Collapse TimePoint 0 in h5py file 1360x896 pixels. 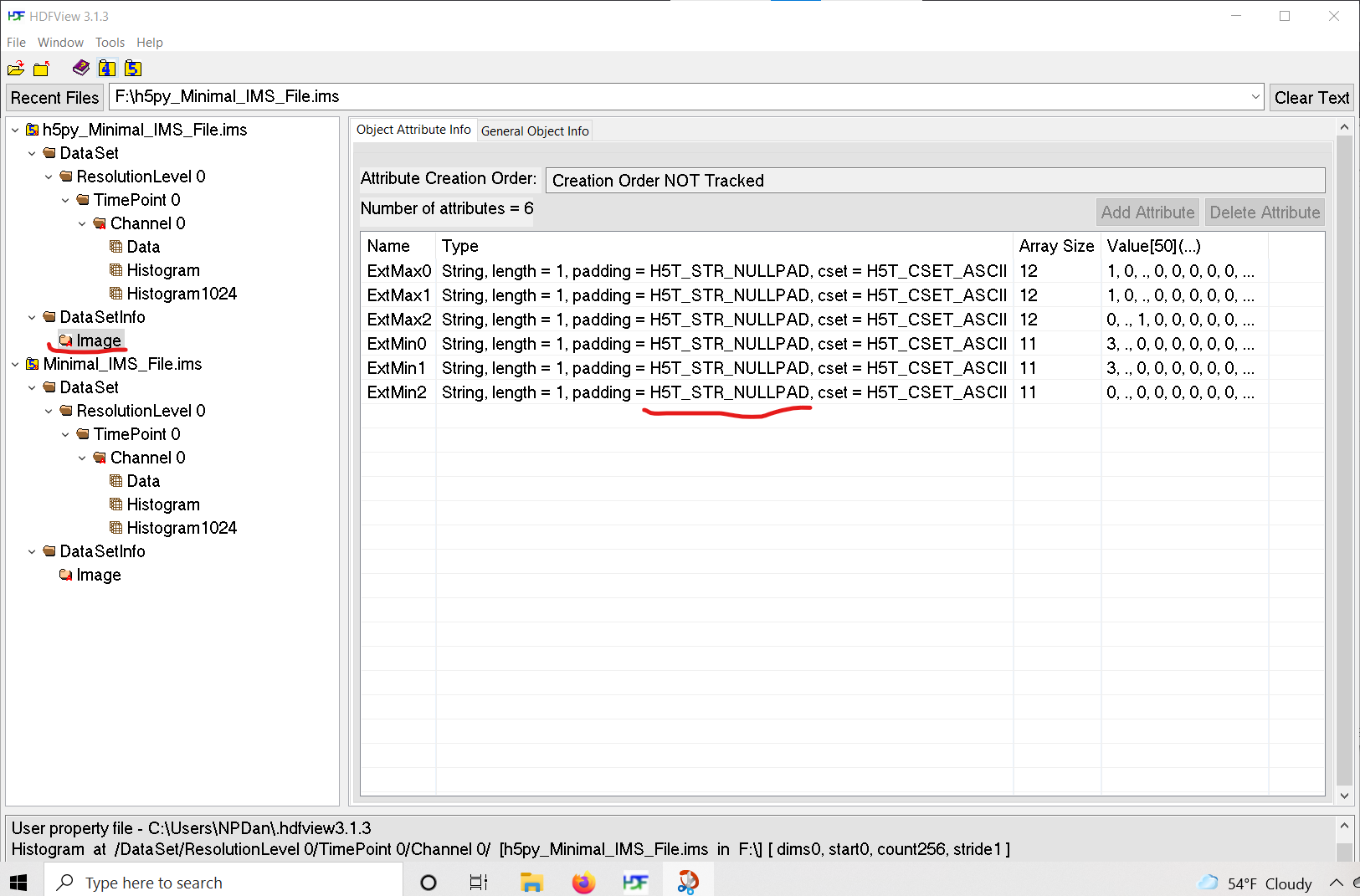point(65,200)
